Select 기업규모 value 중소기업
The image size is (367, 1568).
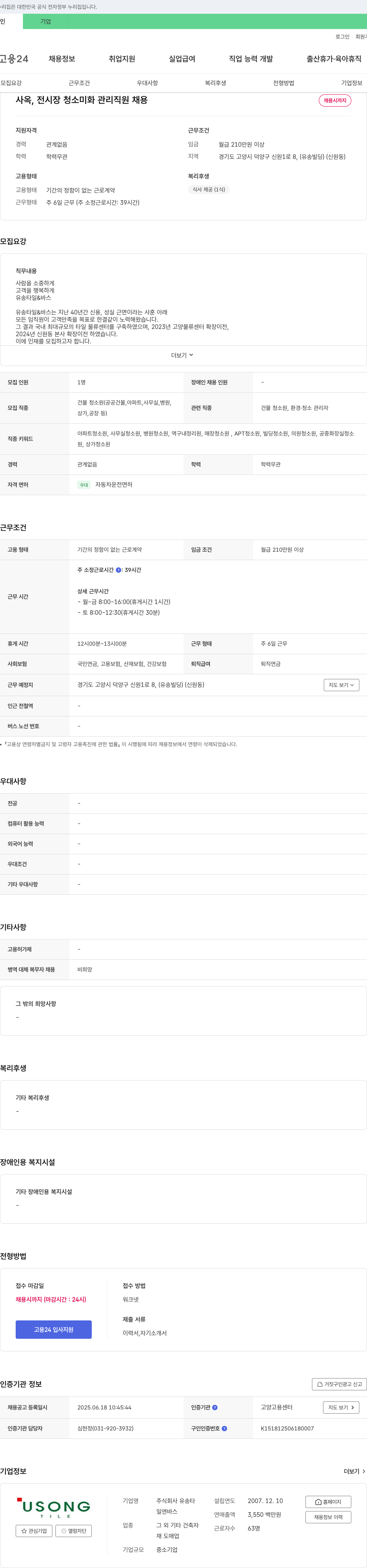click(167, 1550)
